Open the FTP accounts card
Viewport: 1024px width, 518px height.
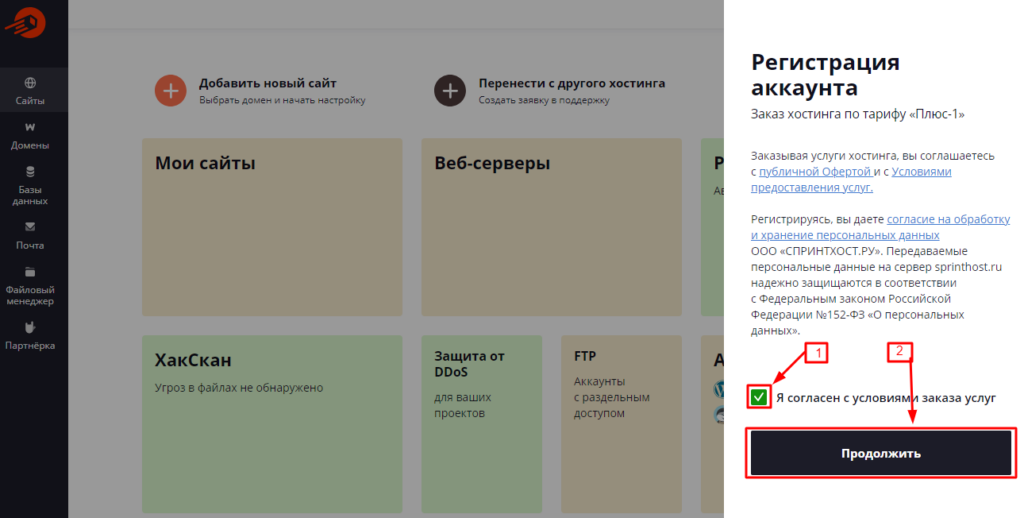621,424
